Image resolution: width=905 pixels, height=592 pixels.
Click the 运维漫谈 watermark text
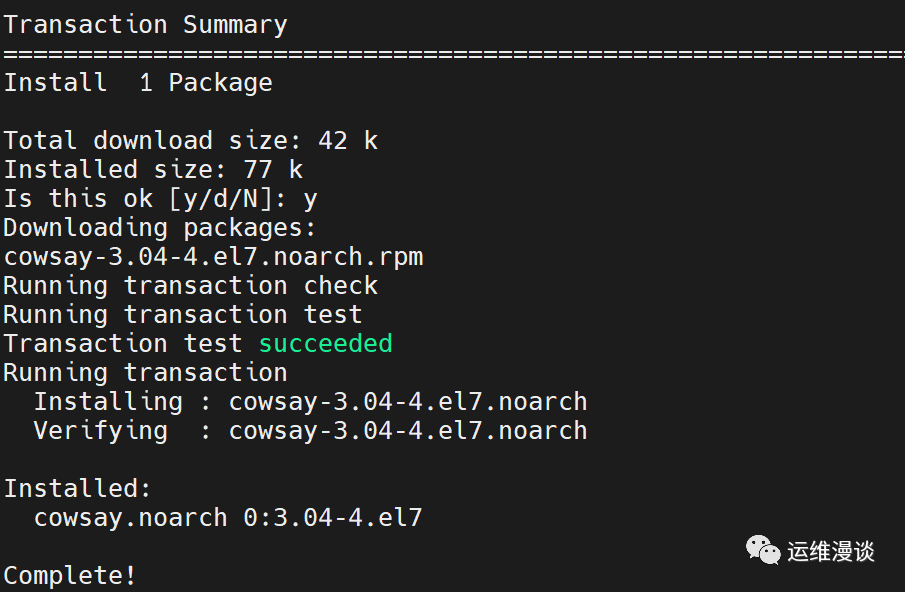coord(831,551)
